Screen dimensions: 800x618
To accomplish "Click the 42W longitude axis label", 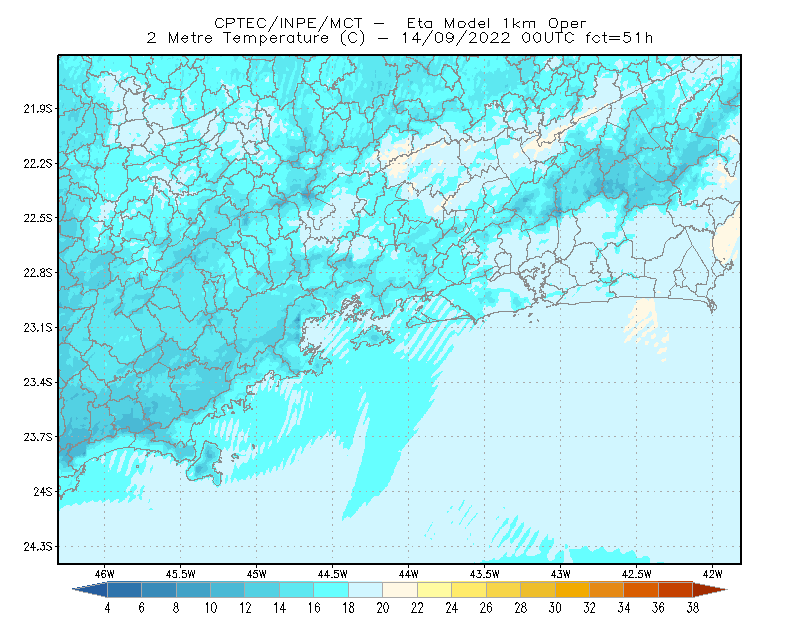I will pyautogui.click(x=712, y=574).
